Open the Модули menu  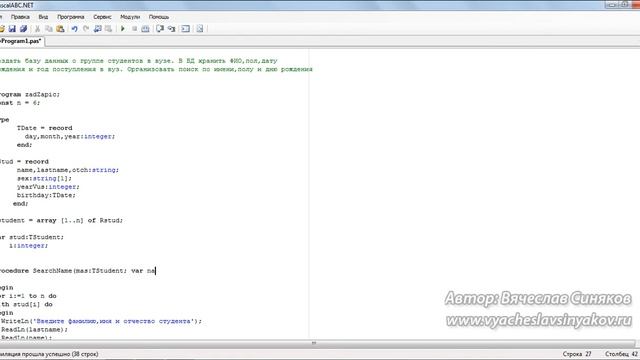[x=130, y=17]
